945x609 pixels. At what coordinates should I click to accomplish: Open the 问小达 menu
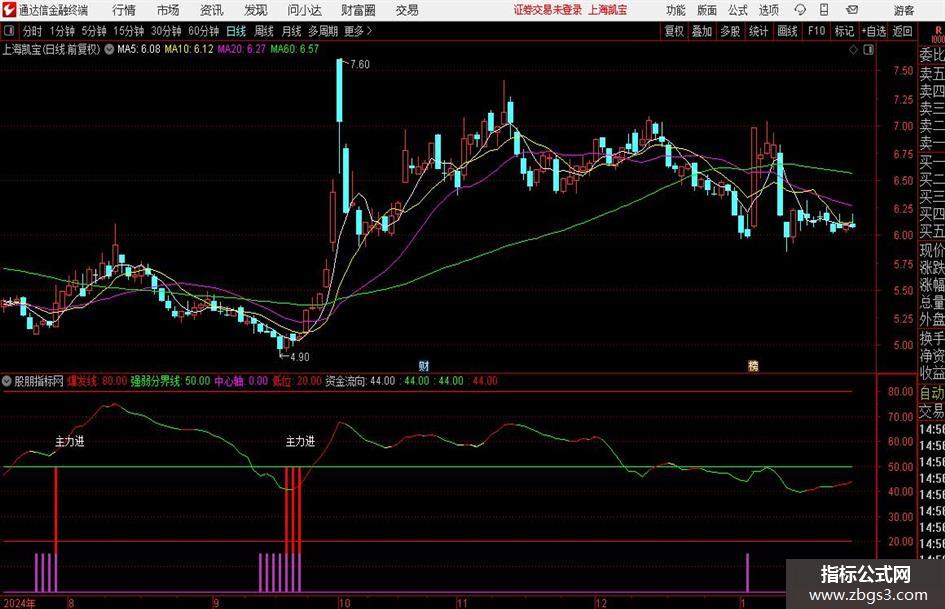point(304,10)
